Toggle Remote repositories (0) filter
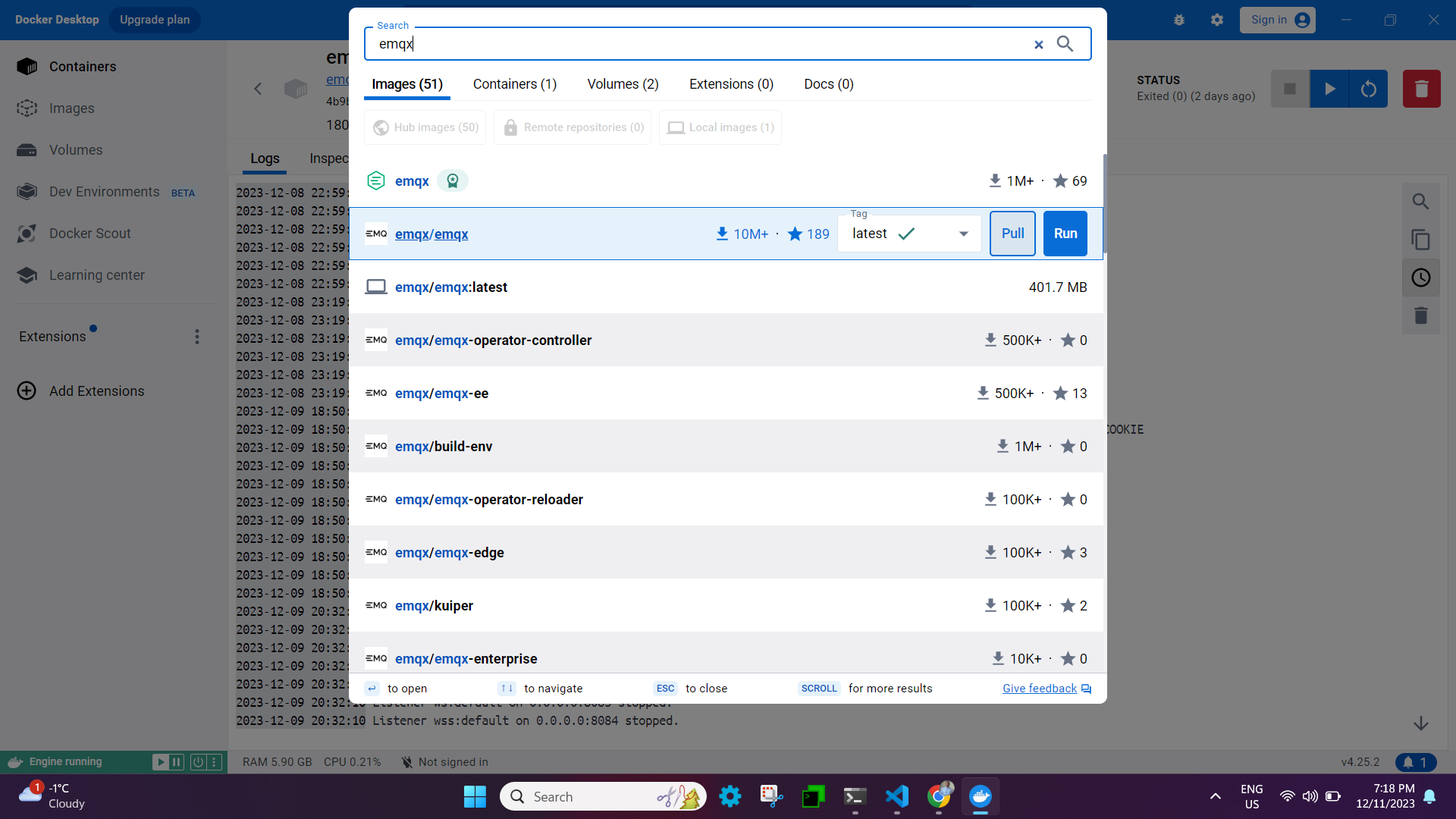Image resolution: width=1456 pixels, height=819 pixels. click(573, 127)
